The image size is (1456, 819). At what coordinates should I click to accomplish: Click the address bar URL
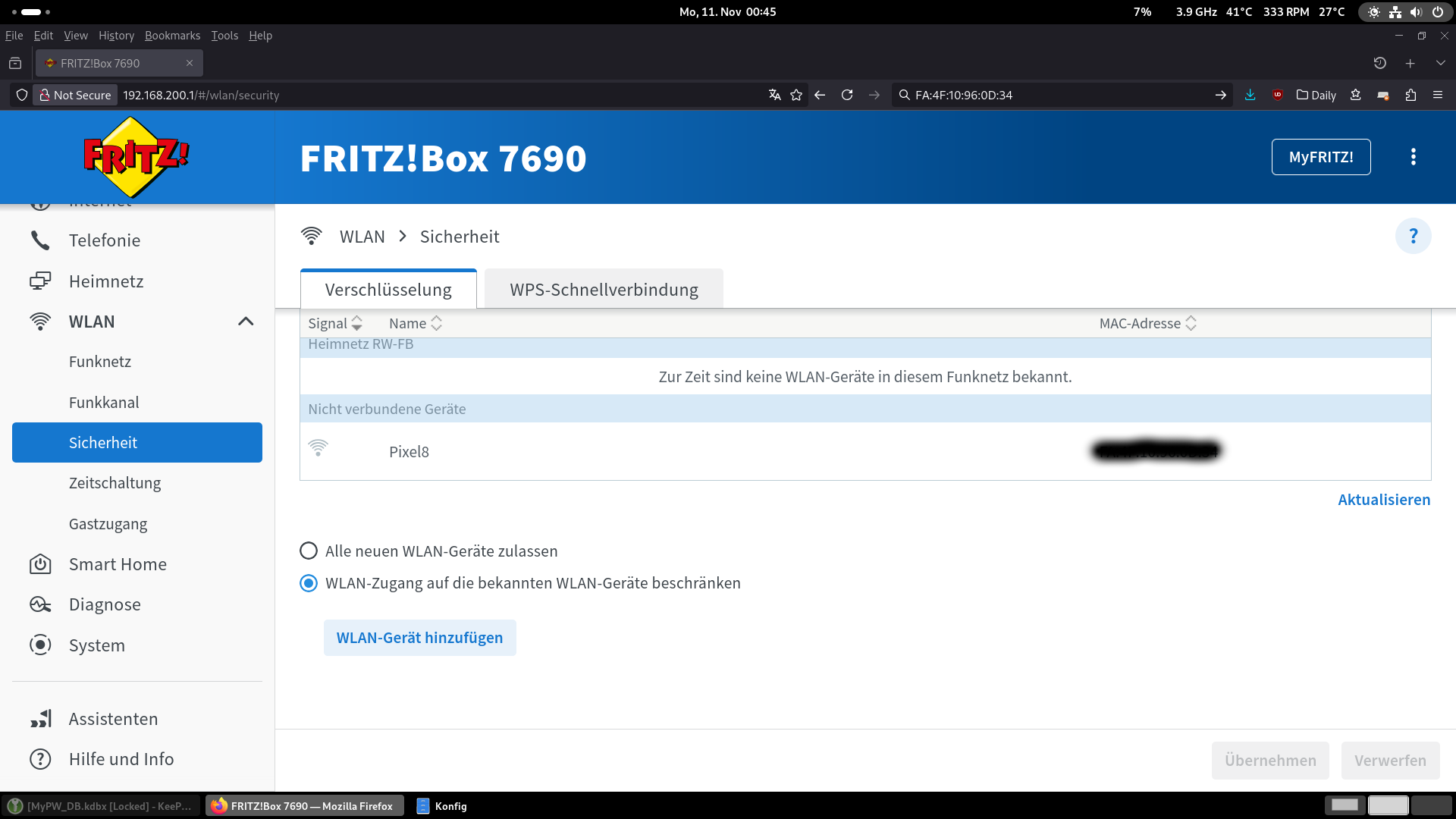(x=201, y=95)
